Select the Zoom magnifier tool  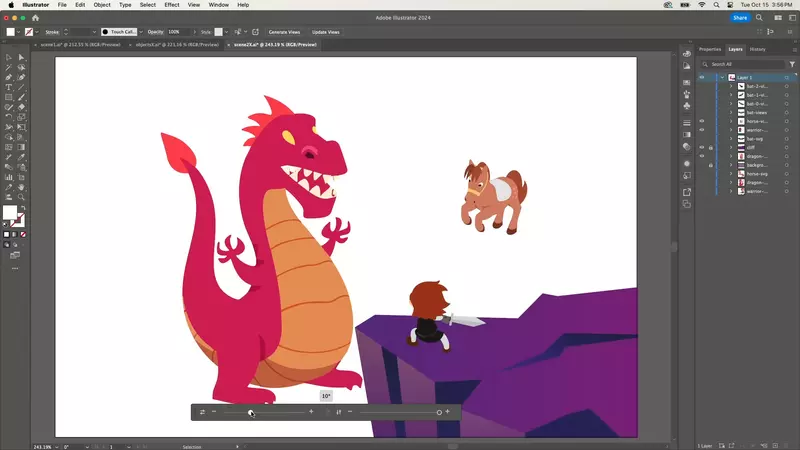(22, 197)
